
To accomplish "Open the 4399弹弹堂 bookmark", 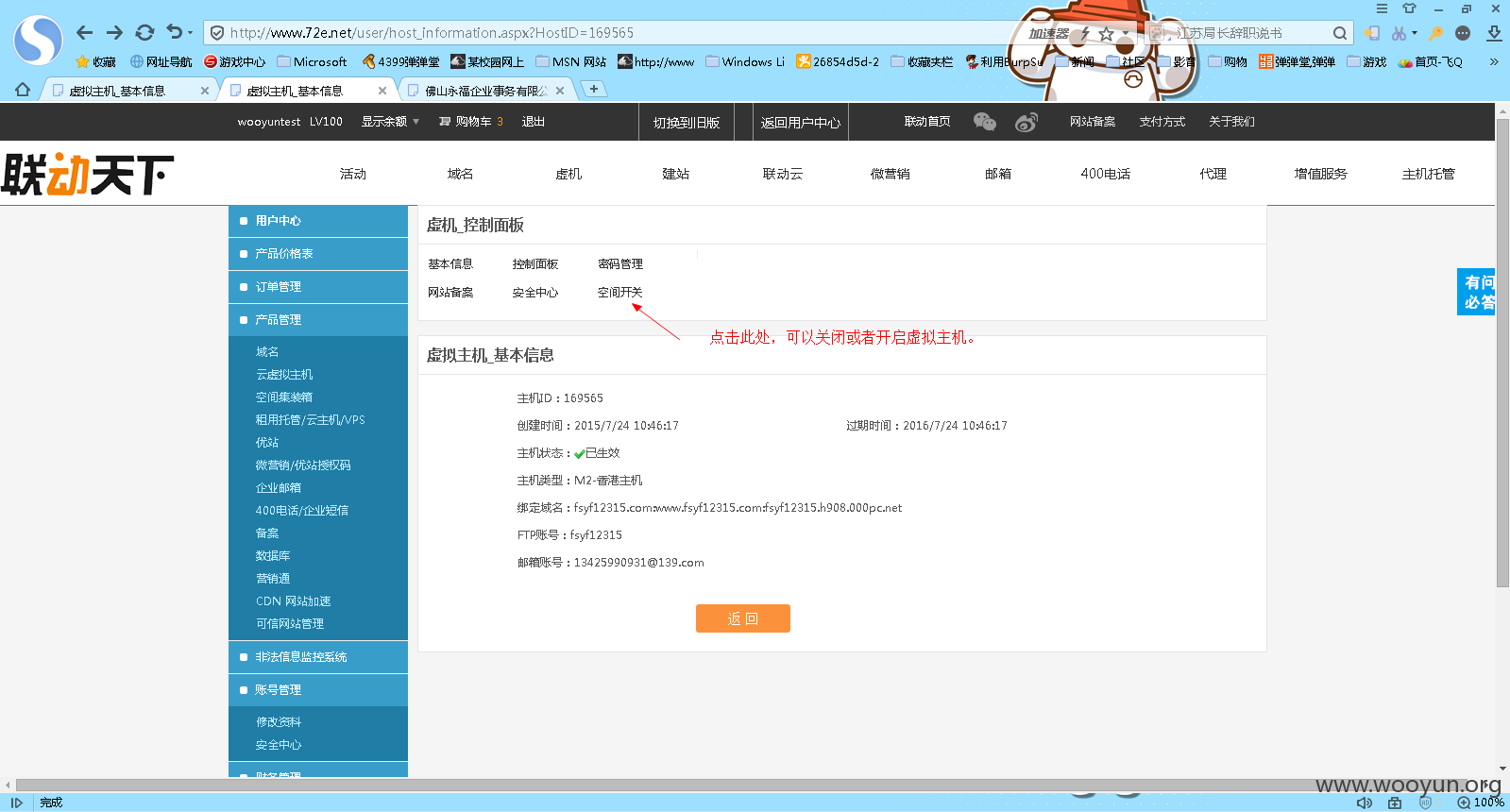I will pos(401,61).
